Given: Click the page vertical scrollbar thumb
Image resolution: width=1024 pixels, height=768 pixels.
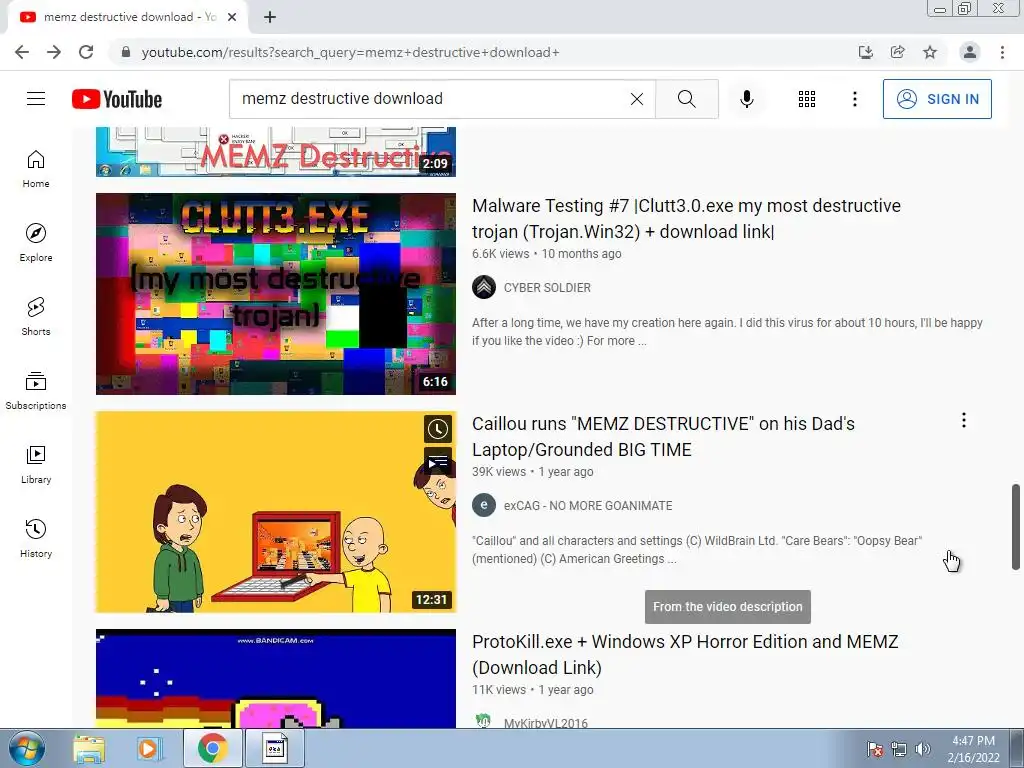Looking at the screenshot, I should (1016, 527).
